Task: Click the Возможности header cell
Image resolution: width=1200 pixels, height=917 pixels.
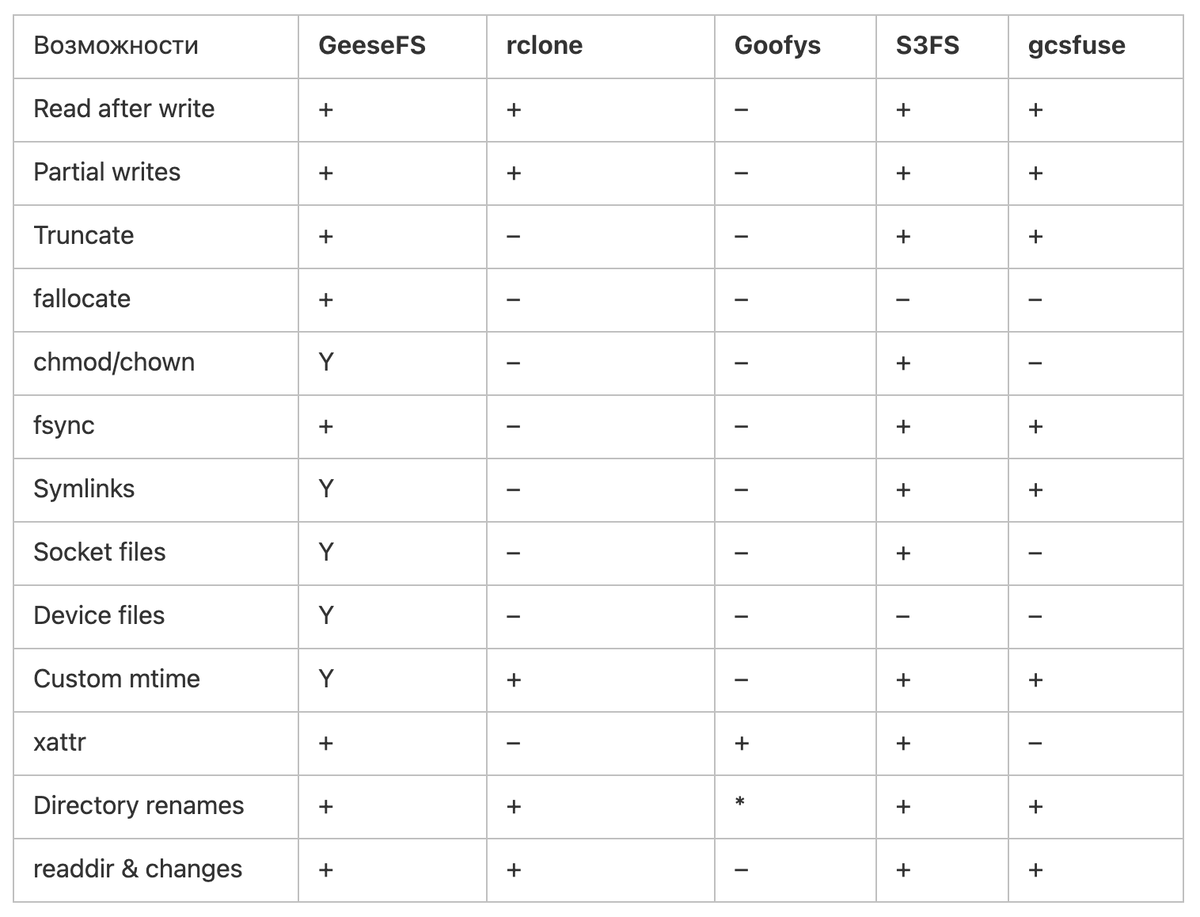Action: tap(116, 46)
